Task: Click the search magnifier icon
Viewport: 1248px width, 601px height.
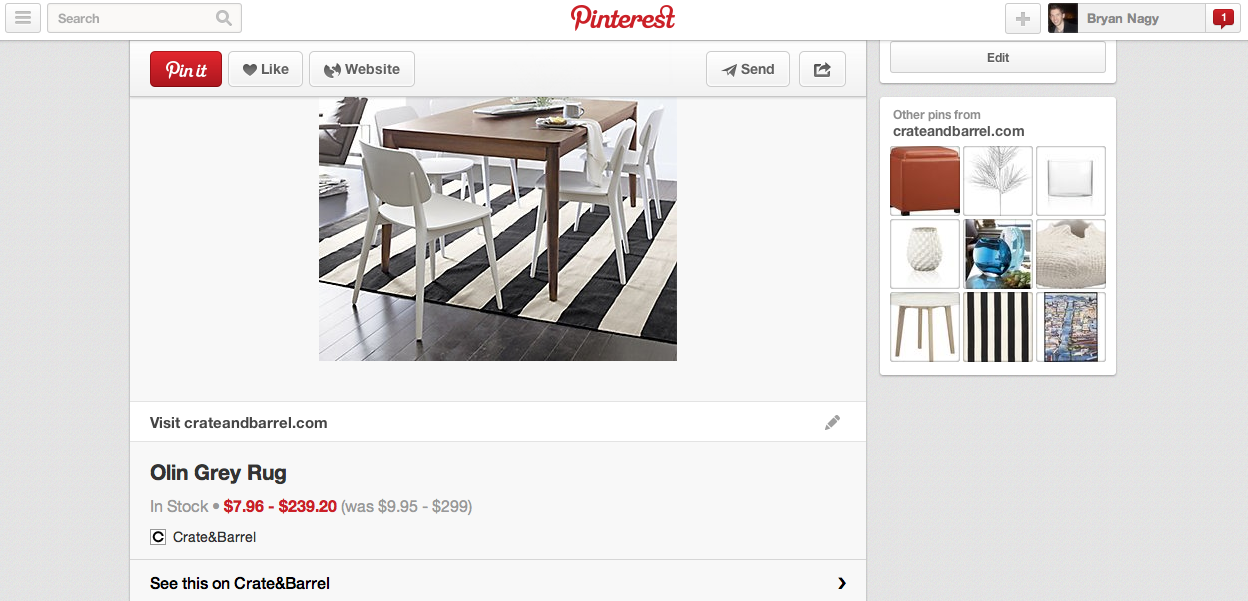Action: 224,18
